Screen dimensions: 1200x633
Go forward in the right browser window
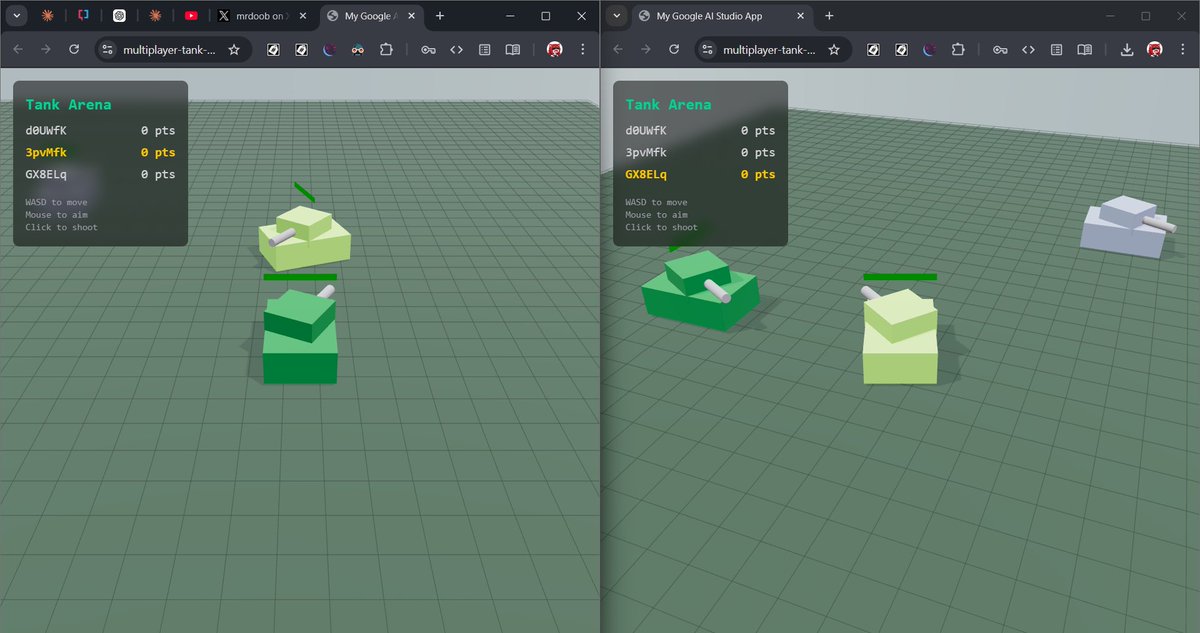point(645,49)
